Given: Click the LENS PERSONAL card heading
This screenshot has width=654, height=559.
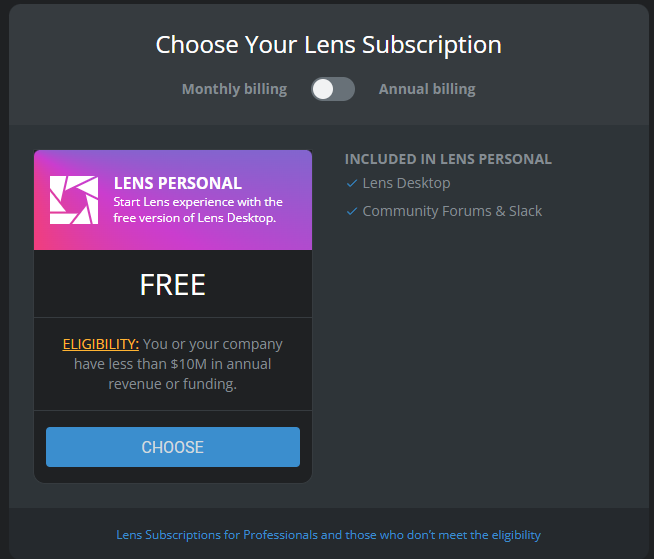Looking at the screenshot, I should [x=178, y=183].
